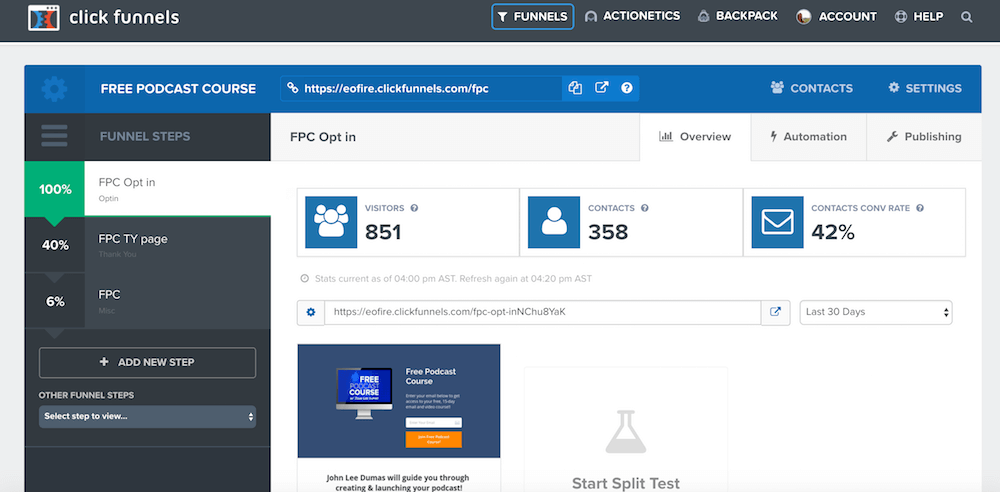Viewport: 1000px width, 492px height.
Task: Open the search magnifier icon in top bar
Action: pos(967,17)
